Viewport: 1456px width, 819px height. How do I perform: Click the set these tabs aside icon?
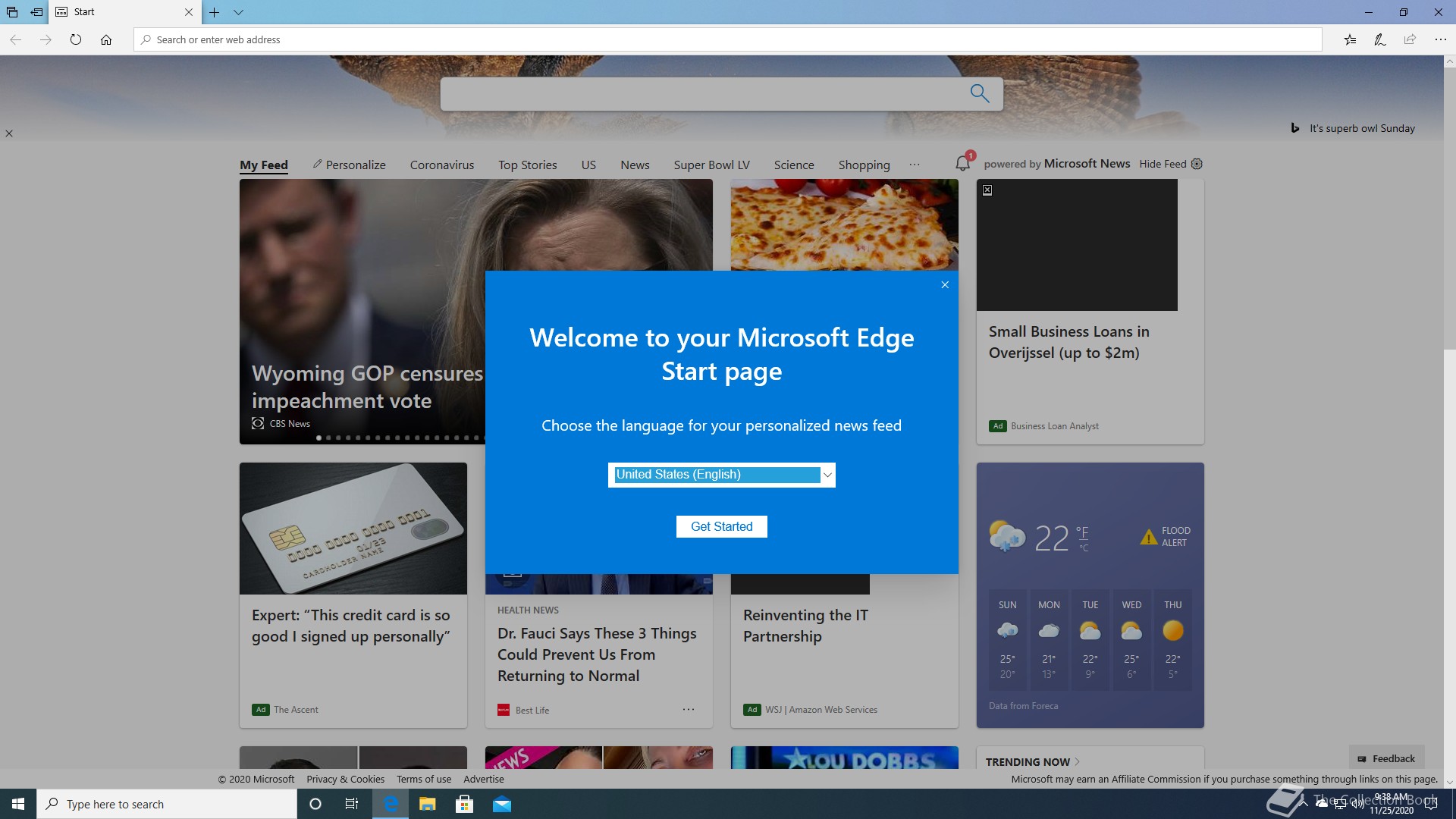coord(36,12)
